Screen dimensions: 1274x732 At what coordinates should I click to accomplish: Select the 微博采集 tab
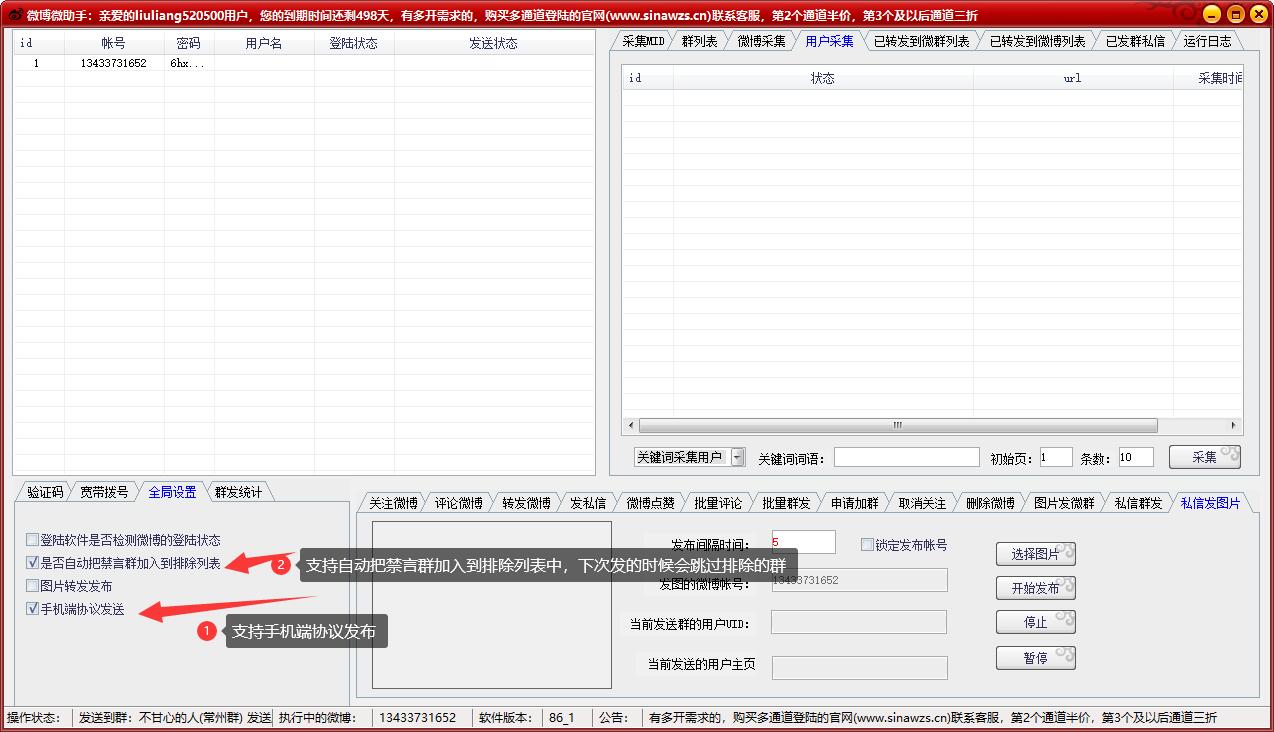[761, 41]
